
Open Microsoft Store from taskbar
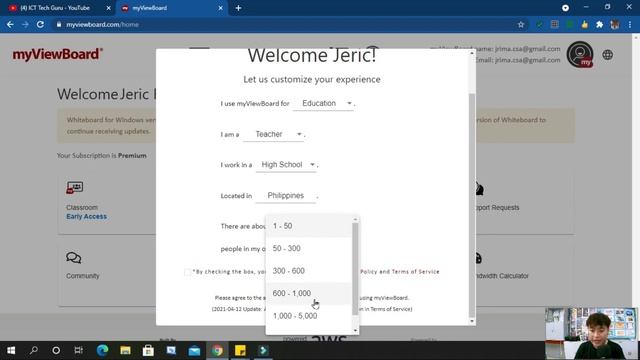(148, 350)
